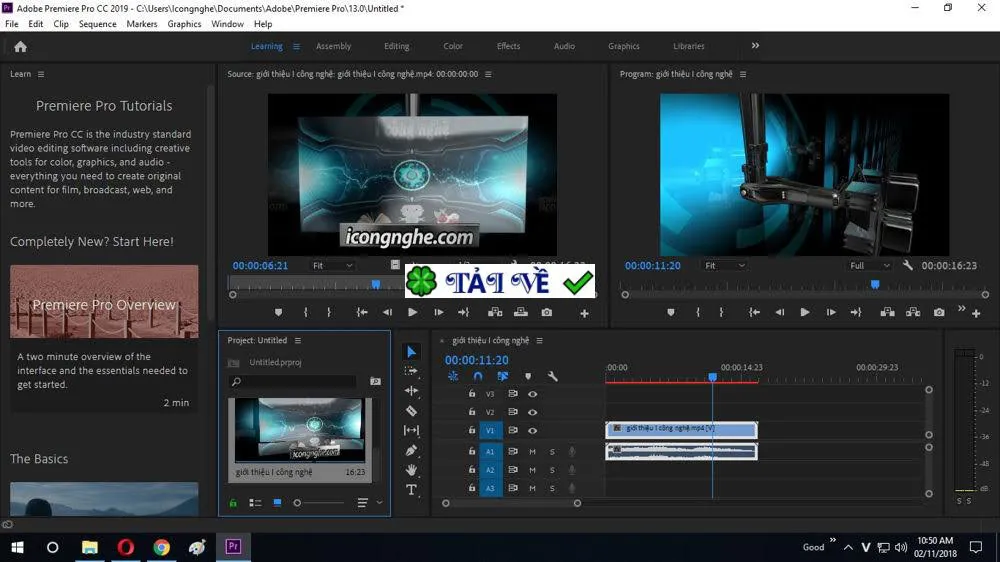Open Learn panel menu
The image size is (1000, 562).
click(41, 74)
